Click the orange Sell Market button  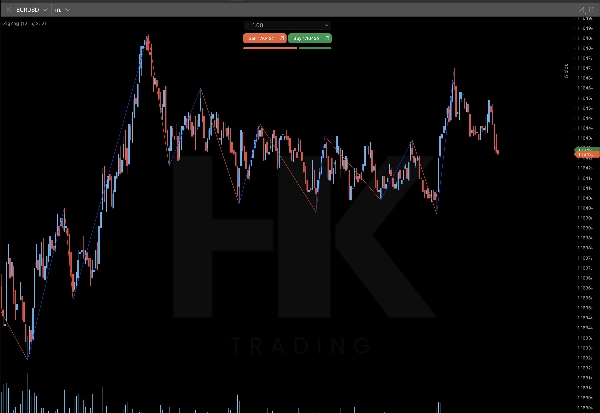265,38
